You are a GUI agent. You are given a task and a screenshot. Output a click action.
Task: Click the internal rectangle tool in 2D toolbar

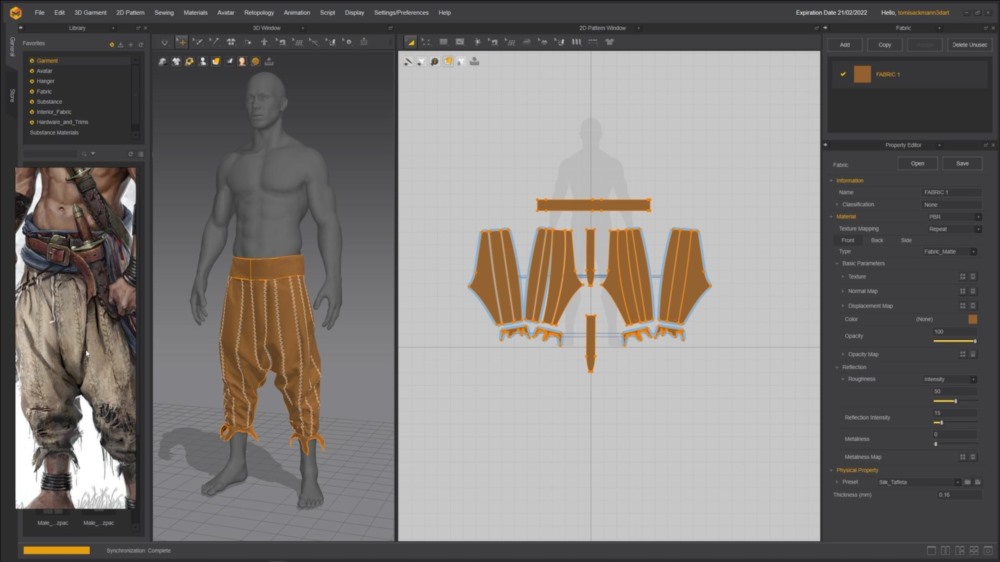click(460, 42)
